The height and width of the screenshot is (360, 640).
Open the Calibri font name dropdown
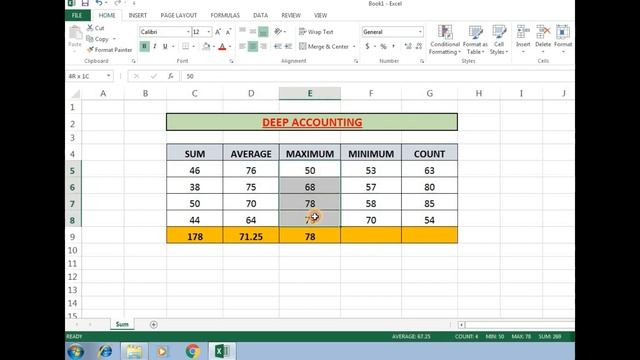[x=188, y=32]
